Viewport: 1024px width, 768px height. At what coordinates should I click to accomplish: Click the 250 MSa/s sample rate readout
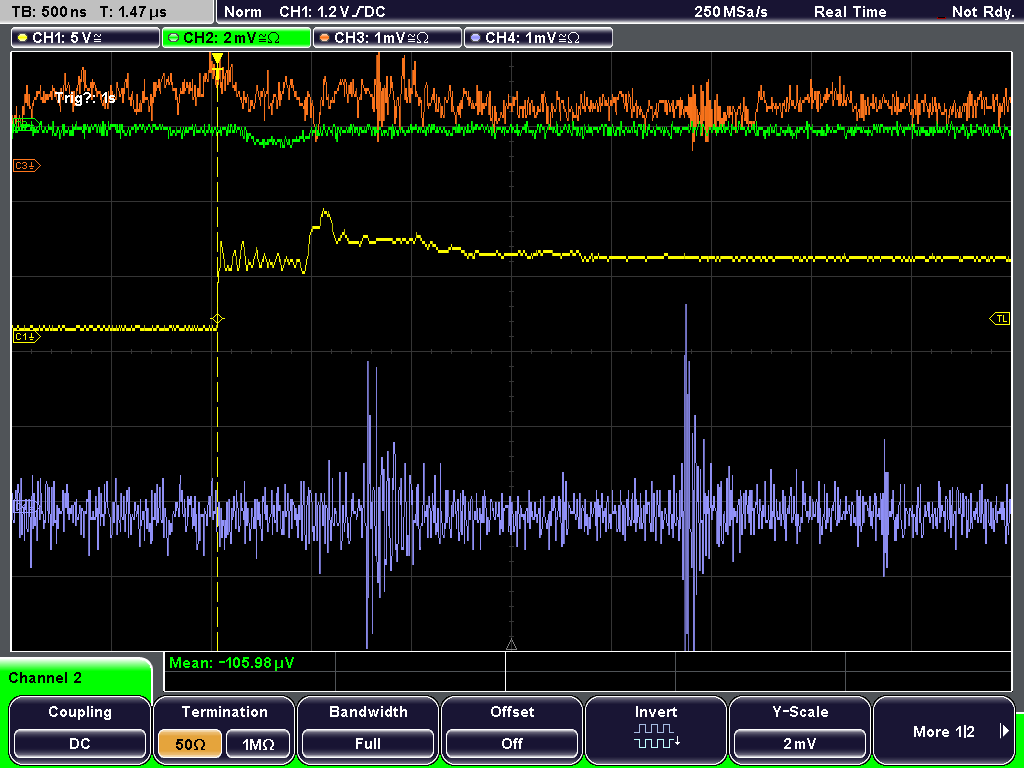click(731, 12)
